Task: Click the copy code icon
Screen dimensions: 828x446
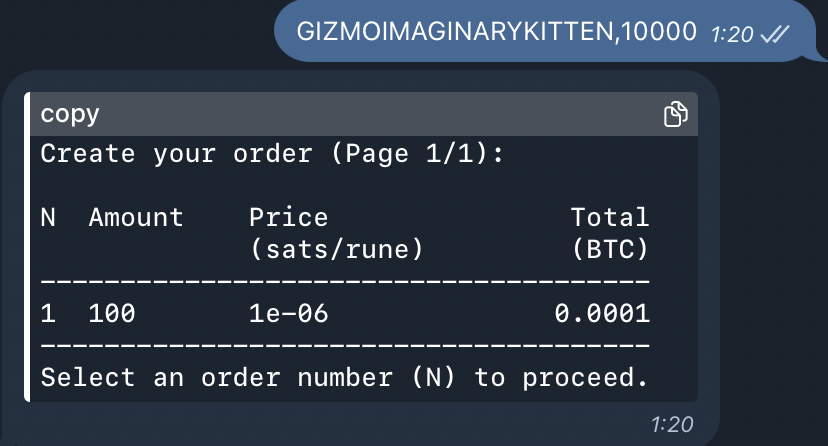Action: tap(676, 114)
